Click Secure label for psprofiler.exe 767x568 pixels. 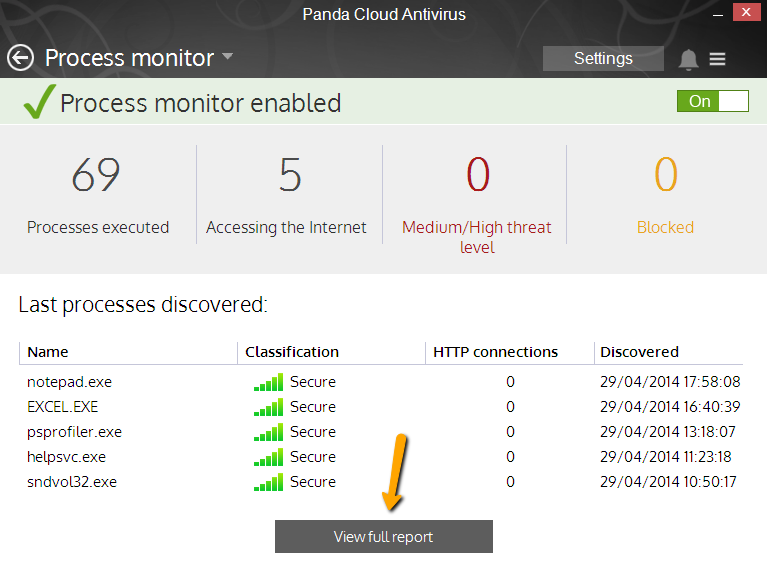pyautogui.click(x=313, y=432)
